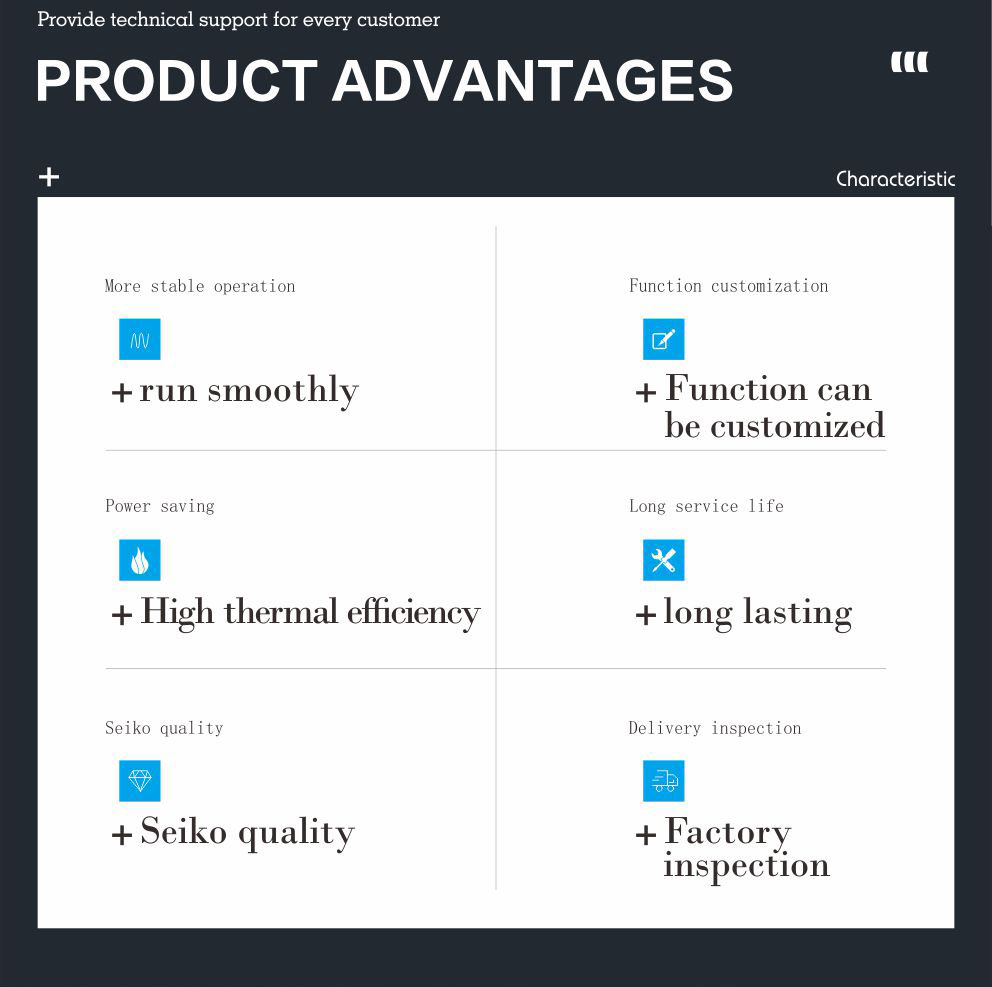Click the large 'Seiko quality' heading
The width and height of the screenshot is (992, 987).
pos(247,832)
